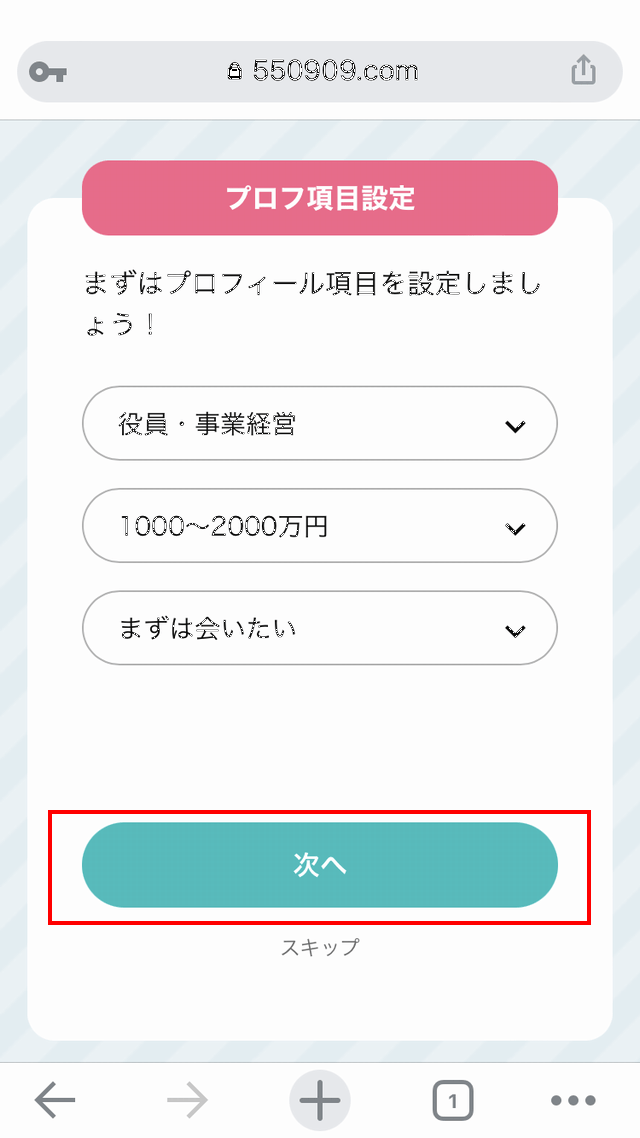
Task: Open a new tab with plus icon
Action: coord(320,1101)
